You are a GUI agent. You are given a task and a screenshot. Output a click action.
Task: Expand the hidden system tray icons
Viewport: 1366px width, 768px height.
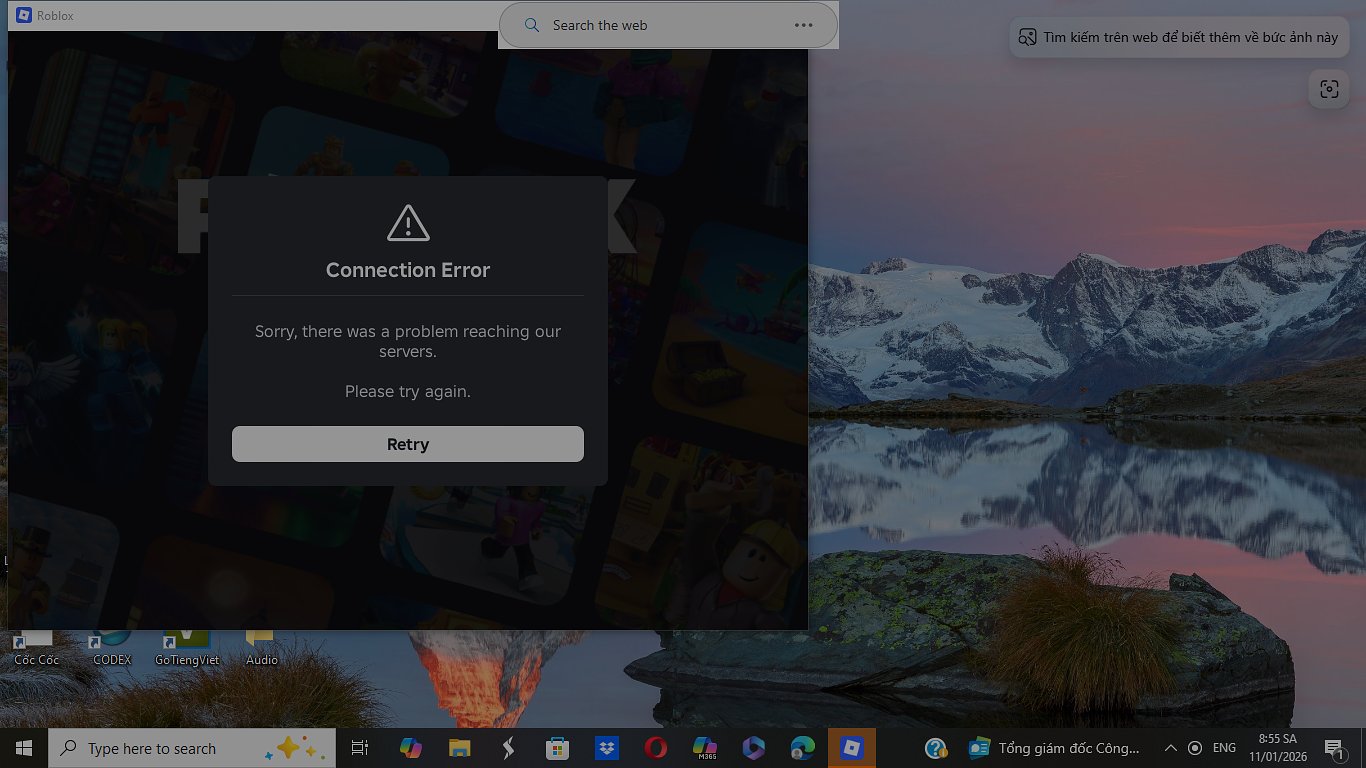click(x=1170, y=748)
